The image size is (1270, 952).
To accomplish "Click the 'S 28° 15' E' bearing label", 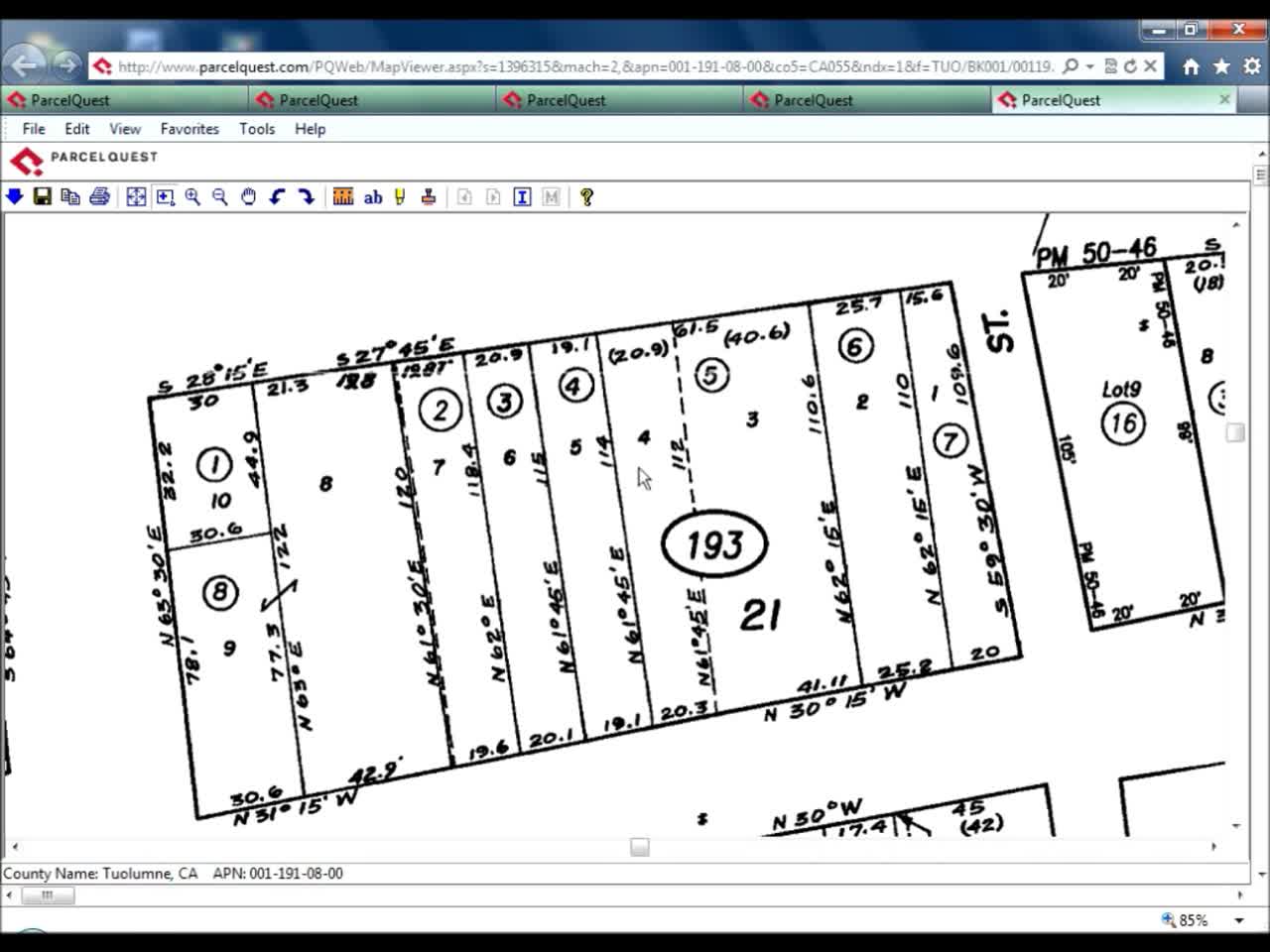I will (213, 378).
